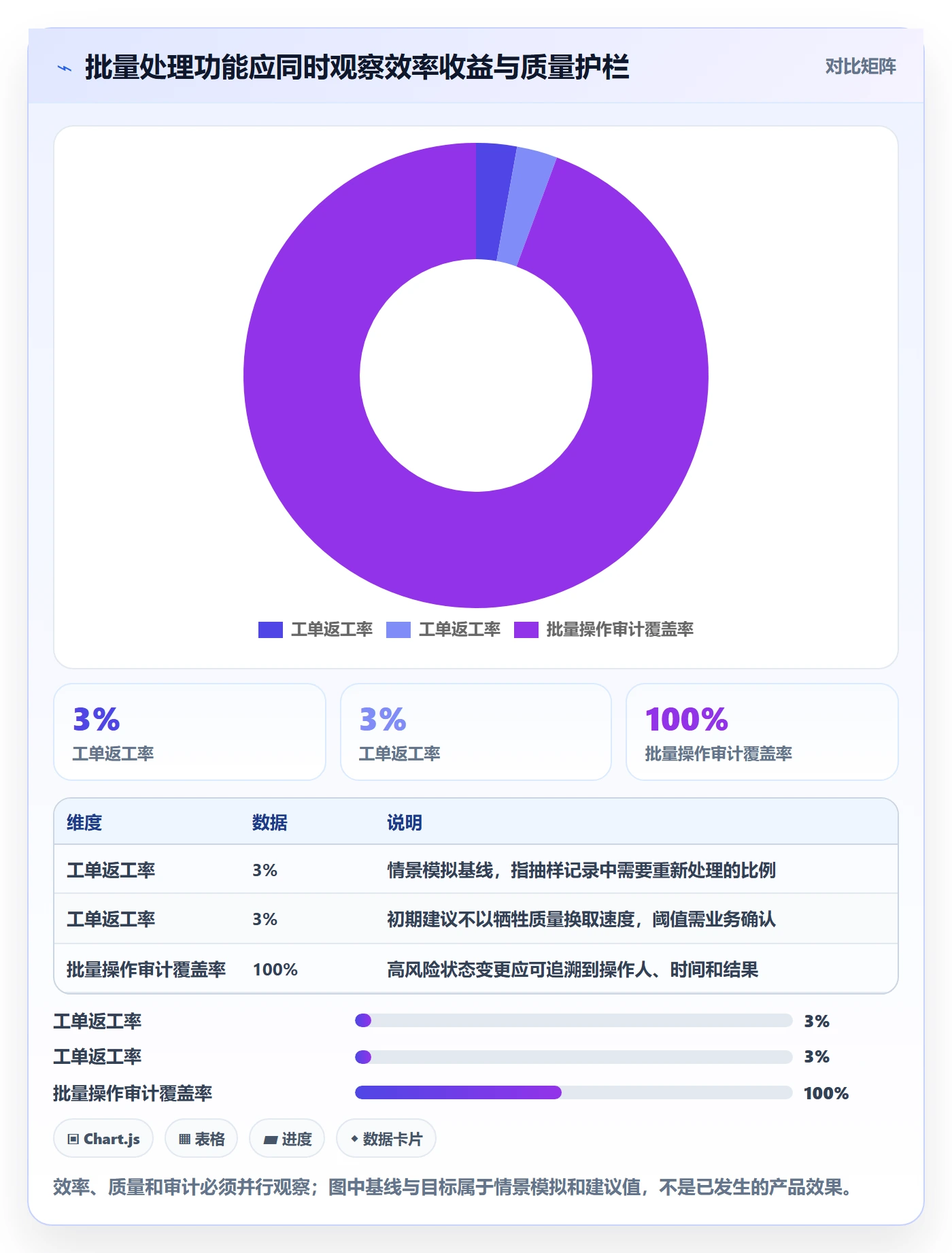
Task: Click the 对比矩阵 label in the header
Action: (x=860, y=66)
